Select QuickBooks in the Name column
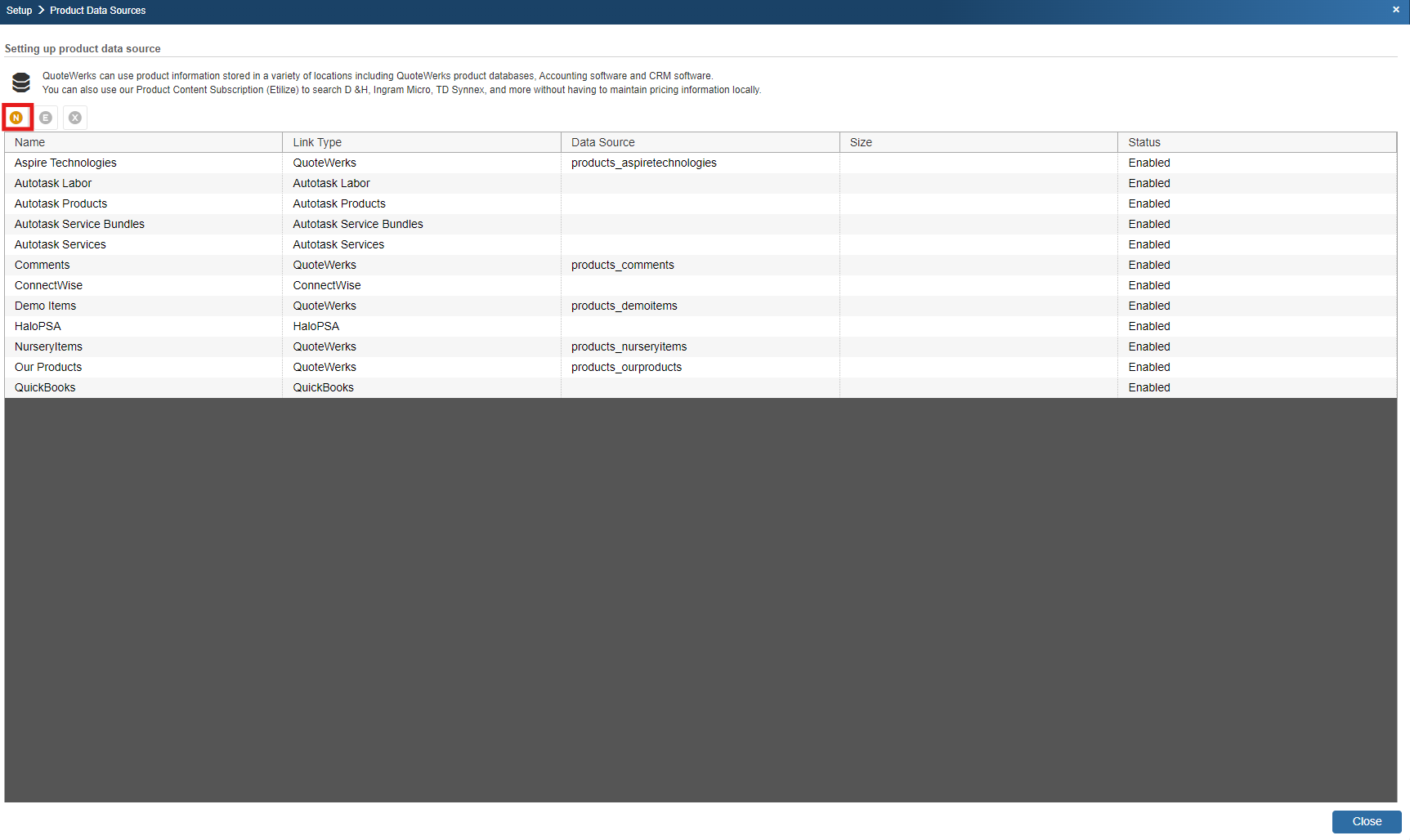This screenshot has width=1410, height=840. pyautogui.click(x=45, y=387)
